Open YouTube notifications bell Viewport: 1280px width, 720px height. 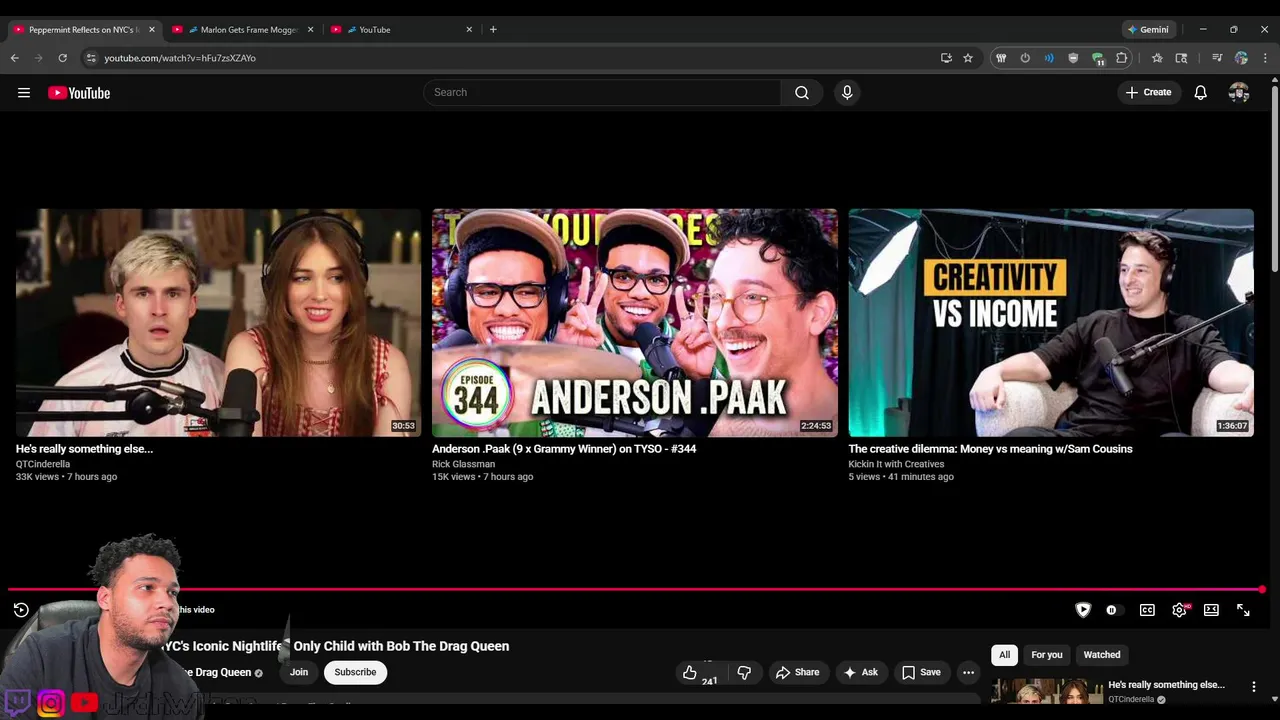coord(1201,93)
